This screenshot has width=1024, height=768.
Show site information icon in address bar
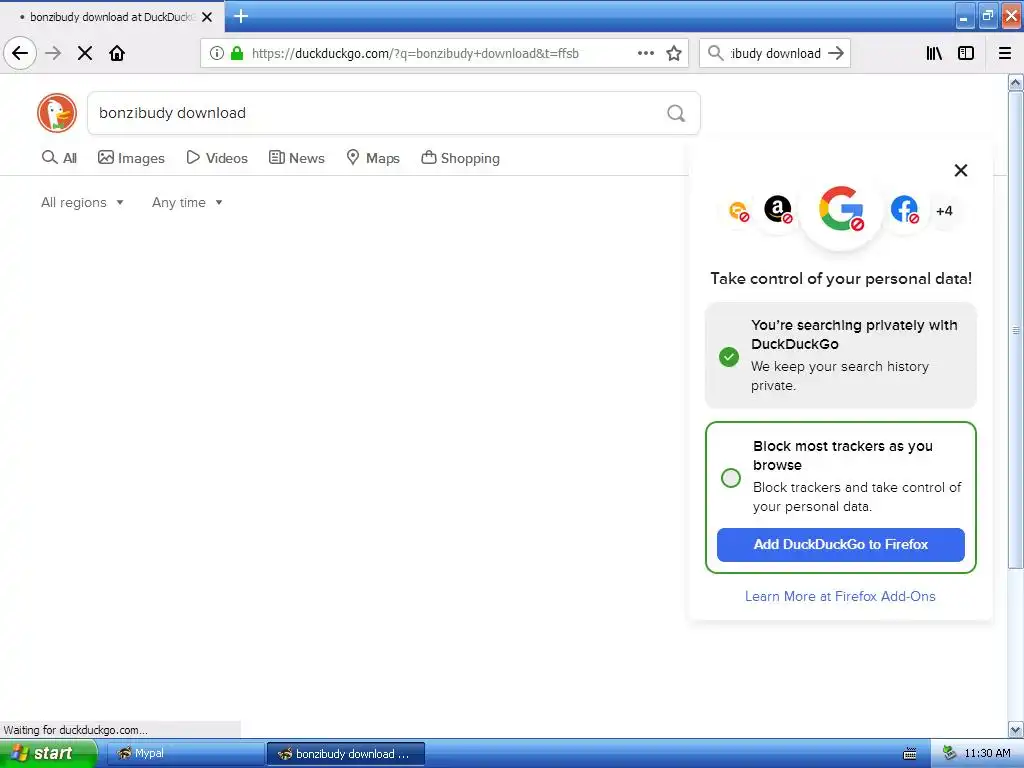pos(217,53)
